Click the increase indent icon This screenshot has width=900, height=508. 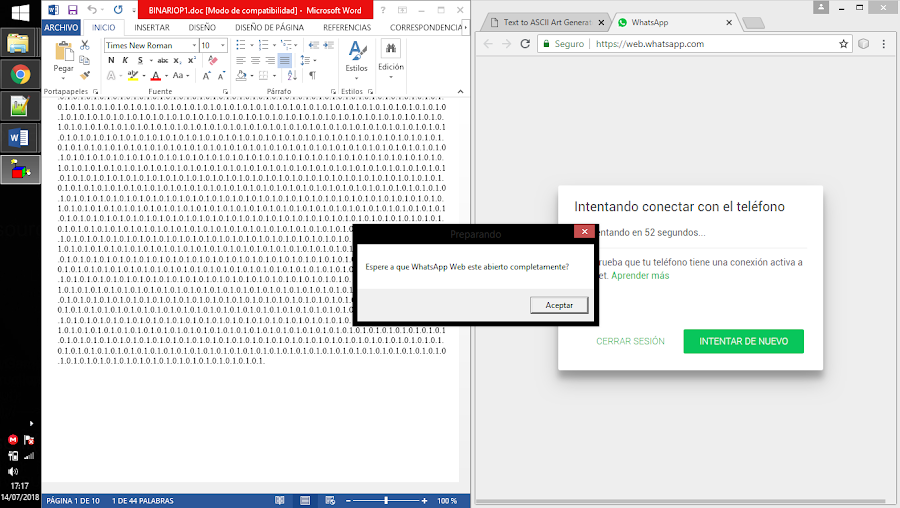[328, 45]
